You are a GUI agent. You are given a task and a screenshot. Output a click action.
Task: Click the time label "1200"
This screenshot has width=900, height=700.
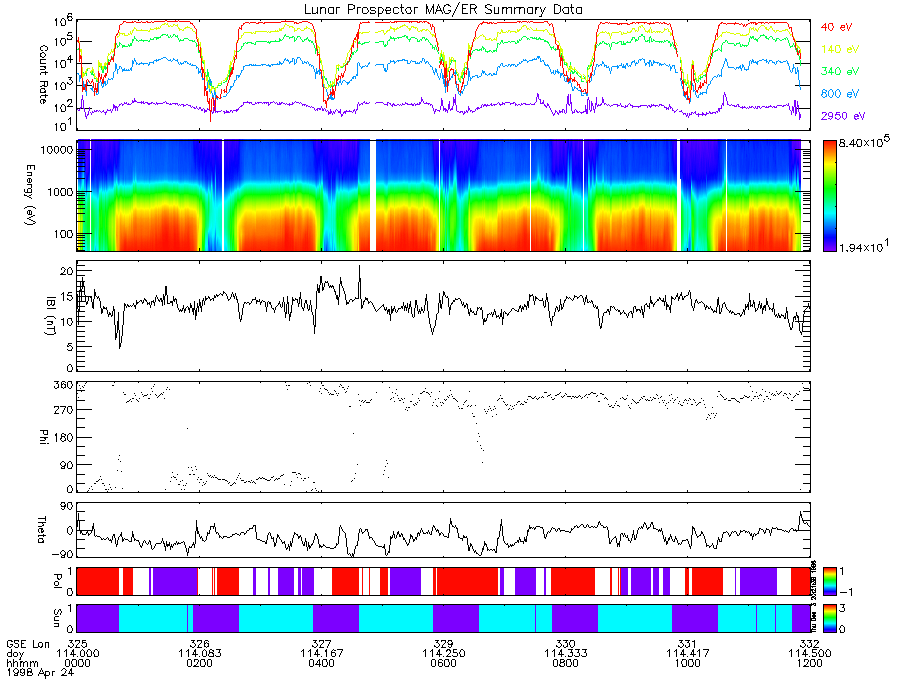809,663
